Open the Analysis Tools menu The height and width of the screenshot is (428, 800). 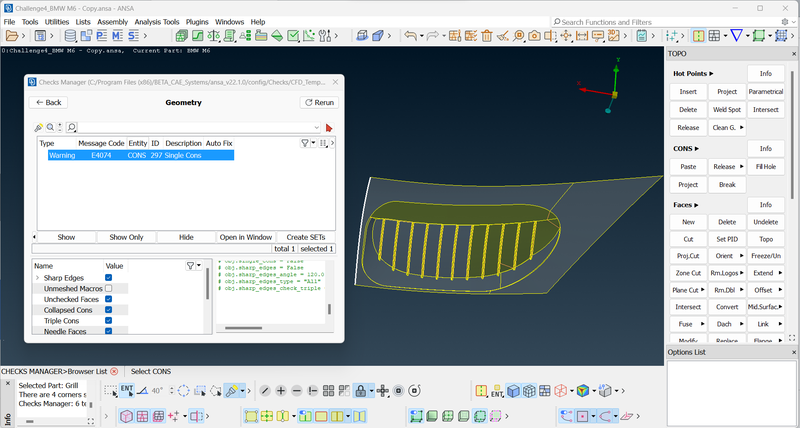(x=157, y=22)
